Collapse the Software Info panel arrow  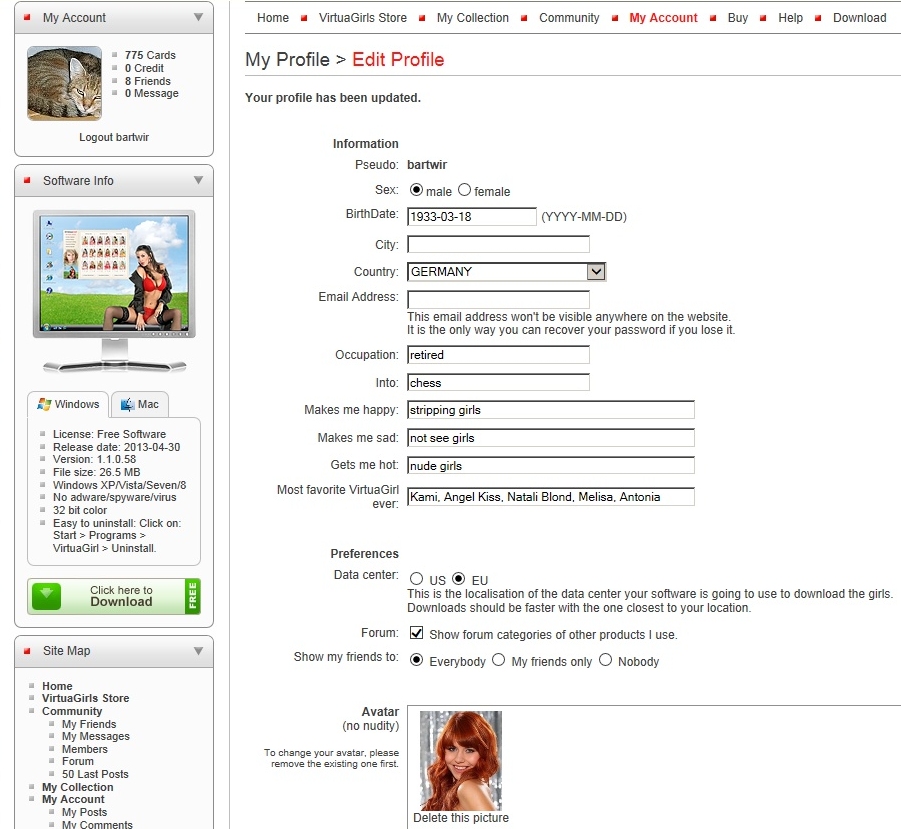coord(198,181)
